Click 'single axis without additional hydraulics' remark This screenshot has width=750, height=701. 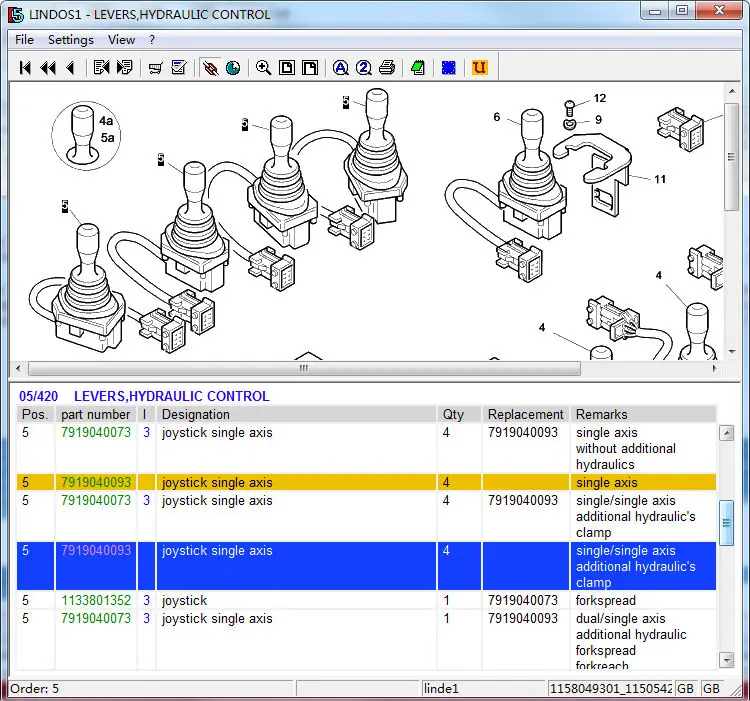pyautogui.click(x=626, y=449)
